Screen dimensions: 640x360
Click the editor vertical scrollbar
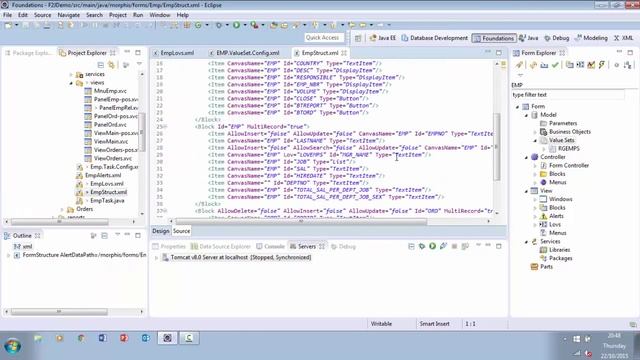[497, 146]
